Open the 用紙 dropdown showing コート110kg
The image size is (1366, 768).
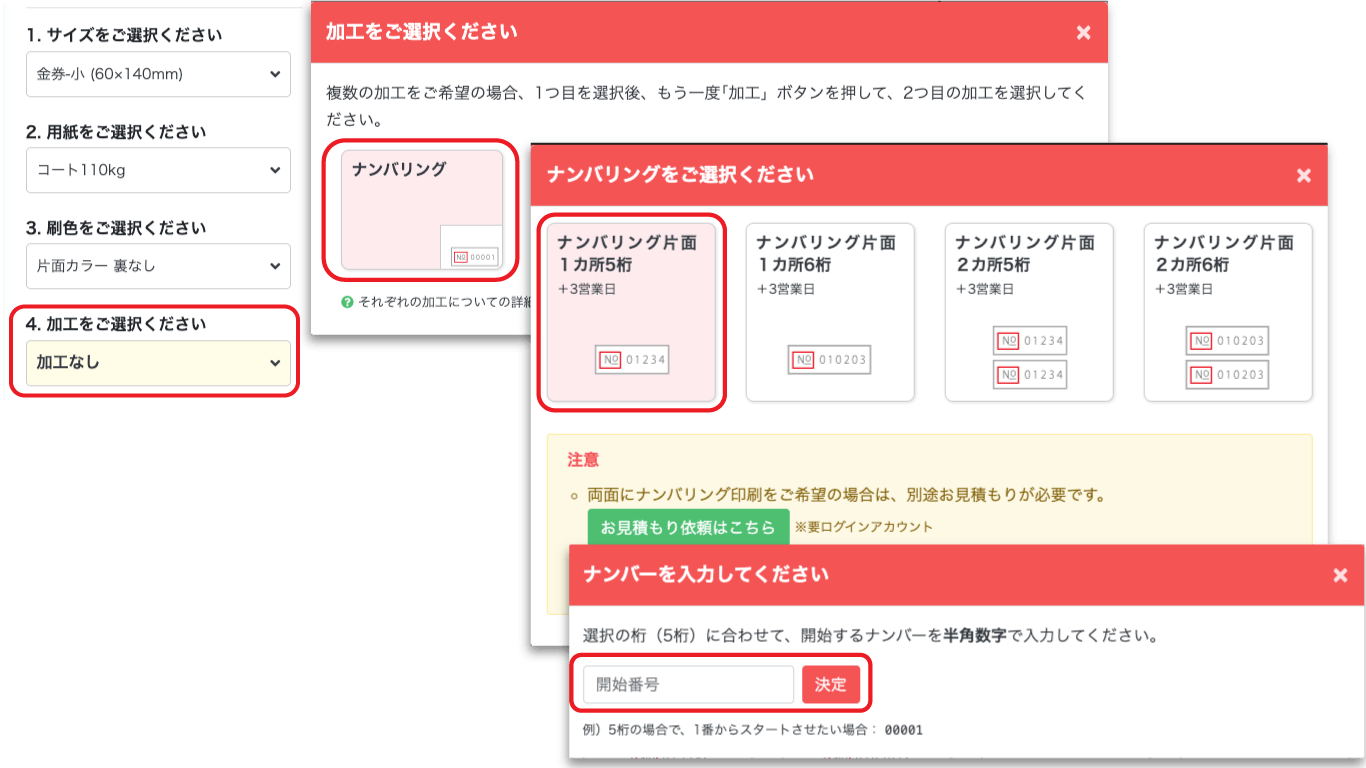[157, 170]
